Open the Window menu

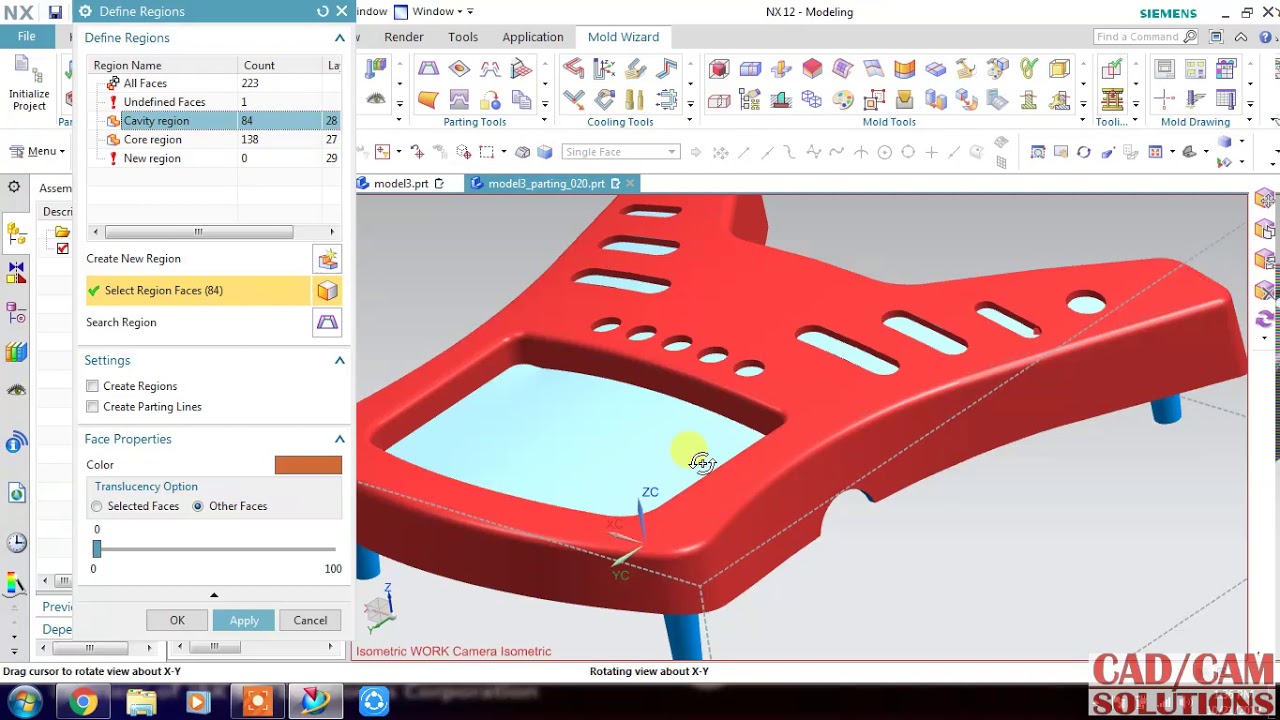(434, 12)
